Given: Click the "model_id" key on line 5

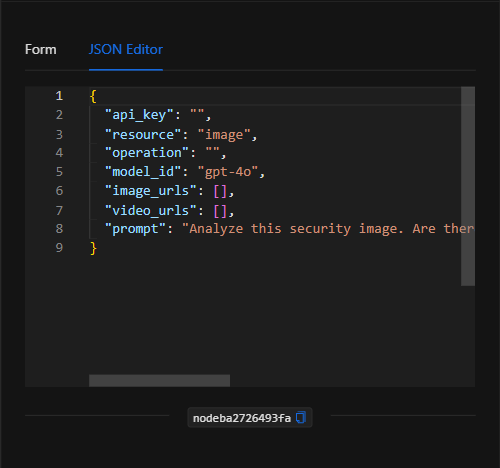Looking at the screenshot, I should pos(143,172).
